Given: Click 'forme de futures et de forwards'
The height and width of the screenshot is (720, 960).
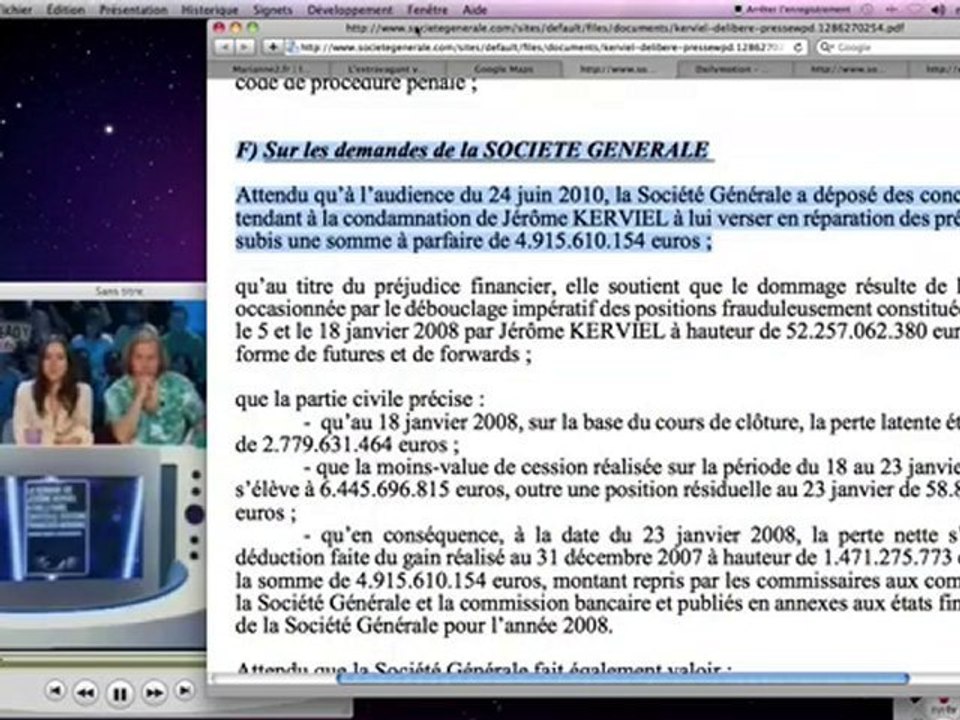Looking at the screenshot, I should pos(377,354).
